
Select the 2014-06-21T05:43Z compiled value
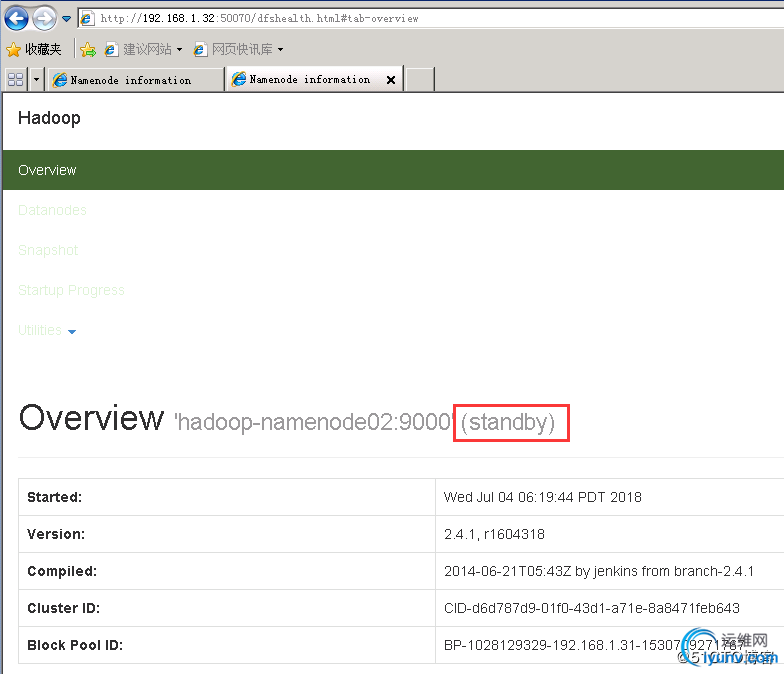[599, 571]
